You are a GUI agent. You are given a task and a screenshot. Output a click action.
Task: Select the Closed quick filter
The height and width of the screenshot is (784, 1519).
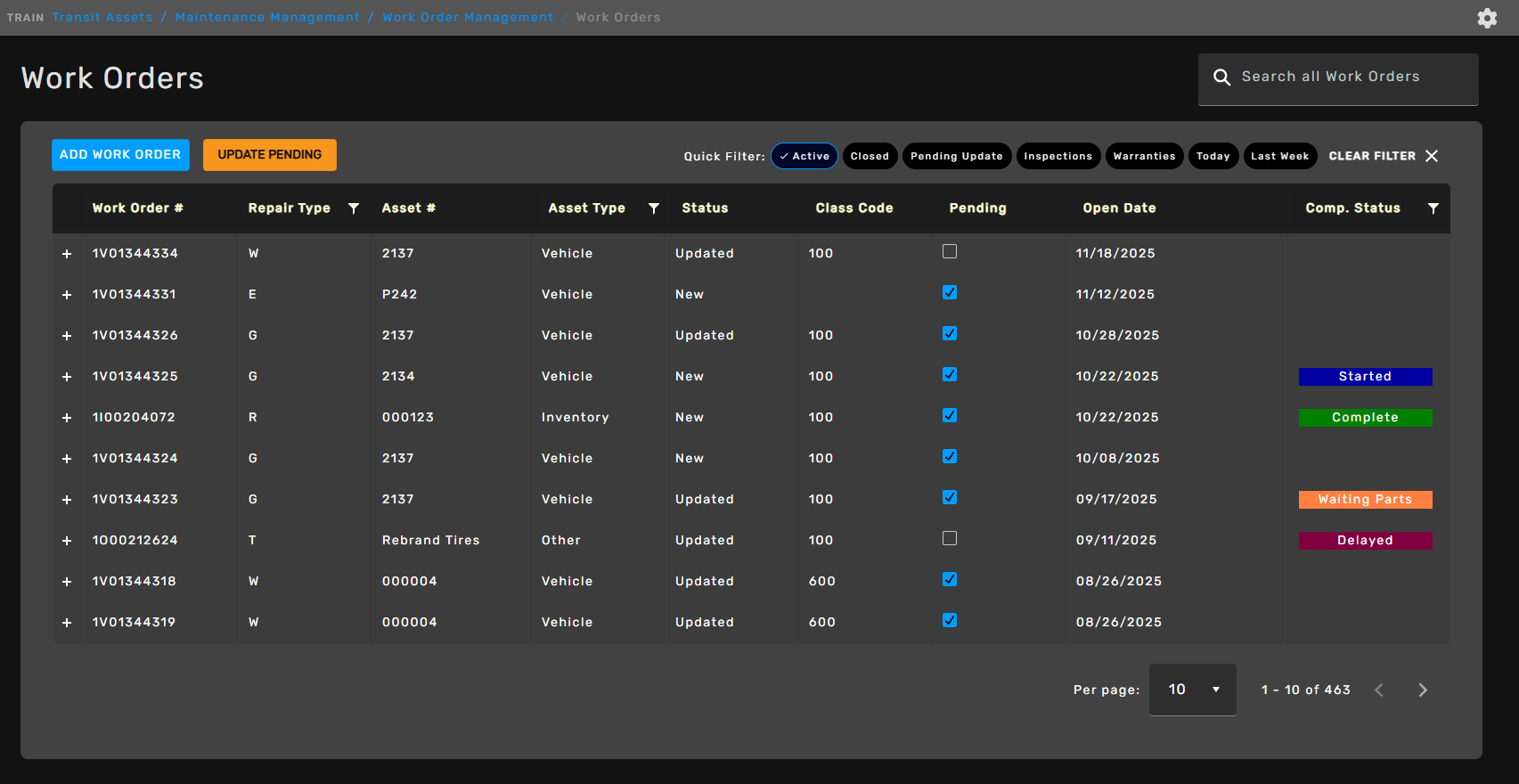coord(869,156)
